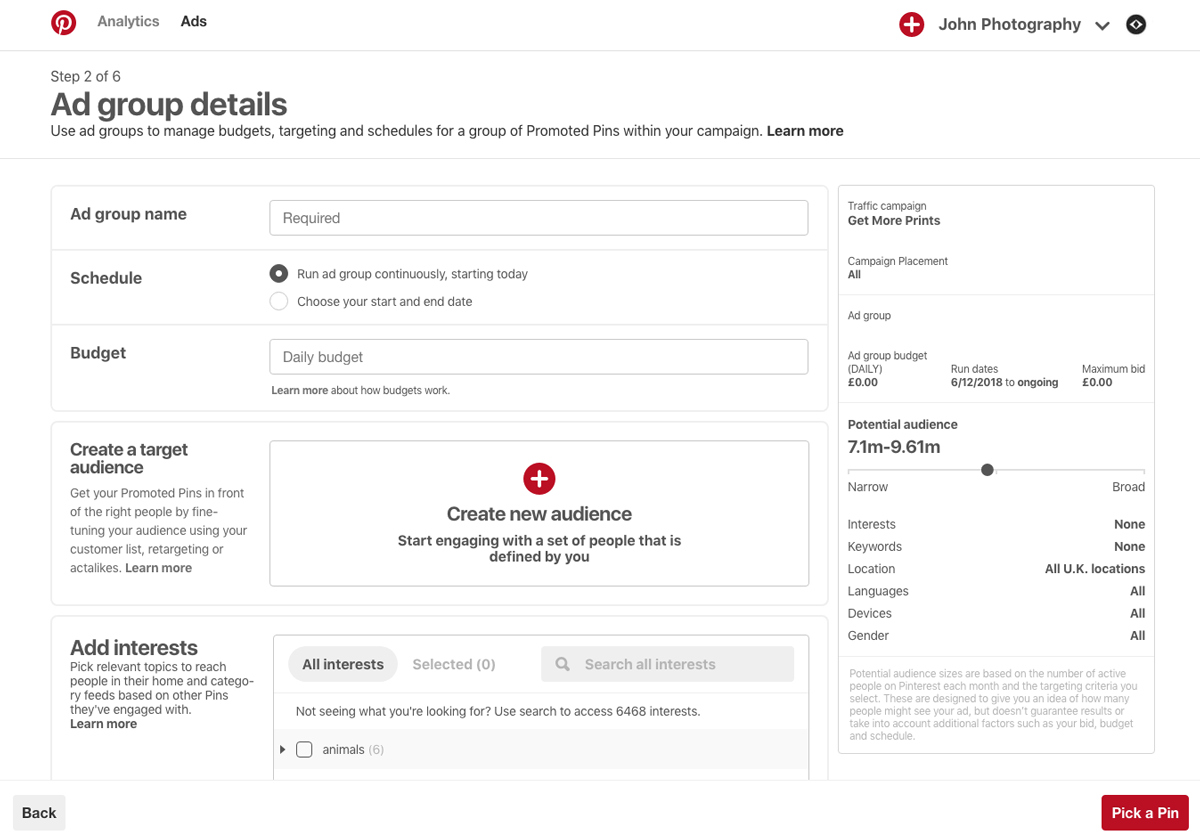
Task: Select Run ad group continuously option
Action: (279, 274)
